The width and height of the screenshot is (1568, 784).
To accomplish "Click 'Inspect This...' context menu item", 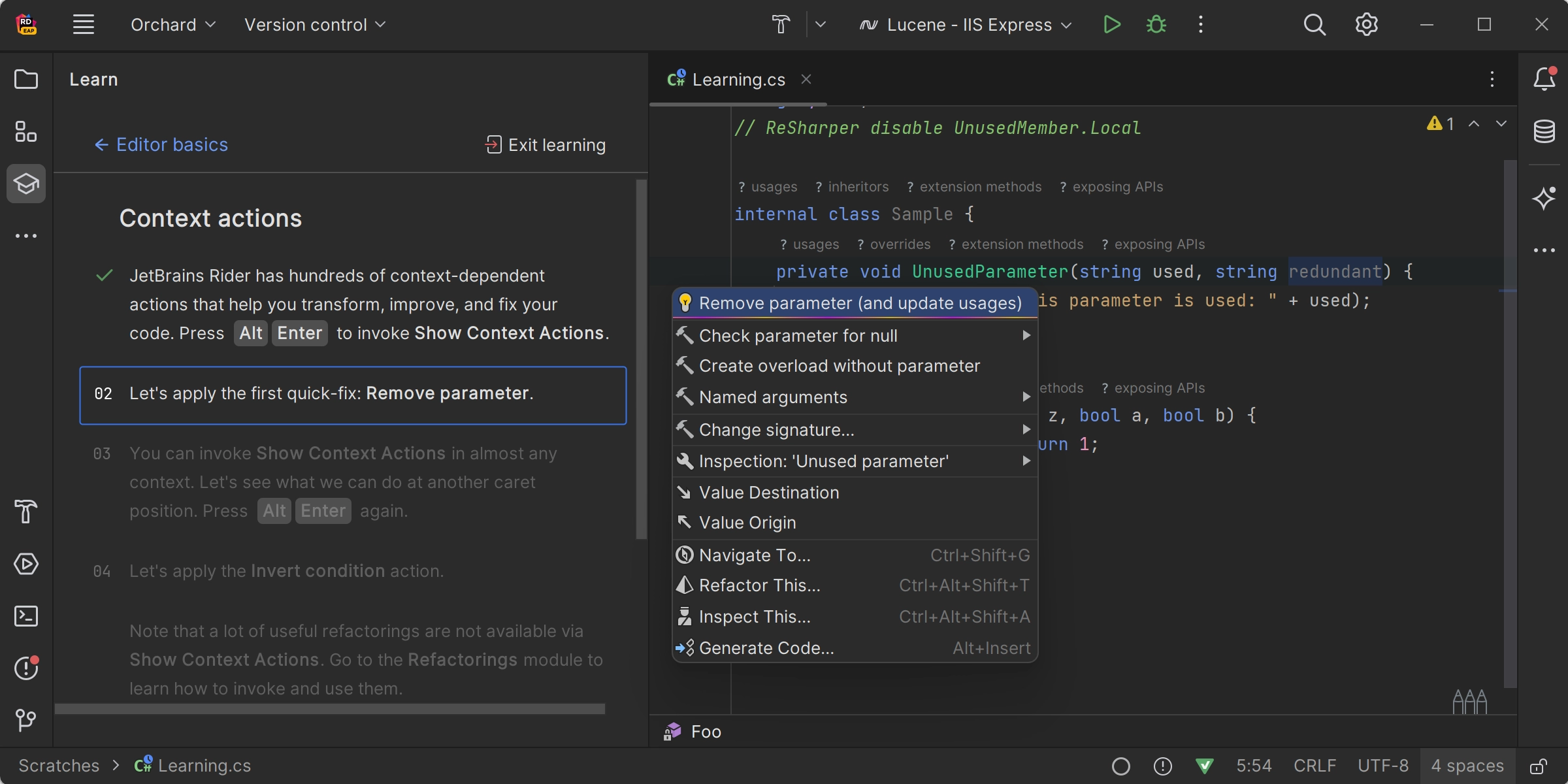I will 754,617.
